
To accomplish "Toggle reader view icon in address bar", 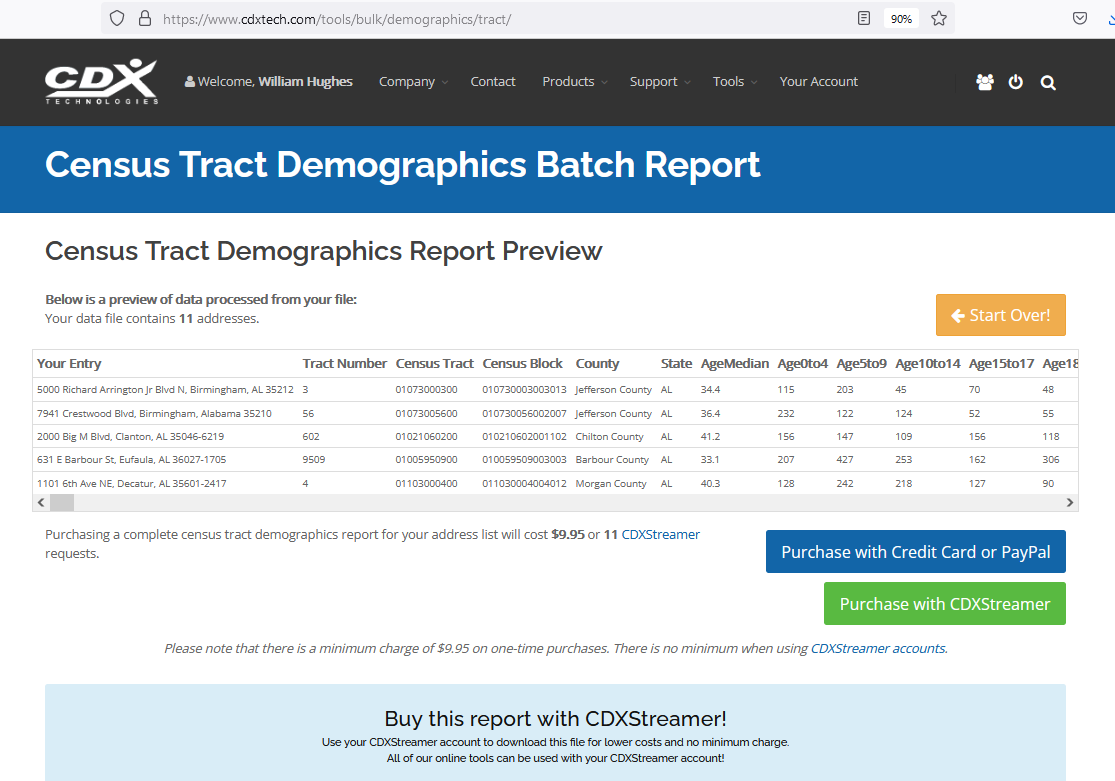I will 863,18.
